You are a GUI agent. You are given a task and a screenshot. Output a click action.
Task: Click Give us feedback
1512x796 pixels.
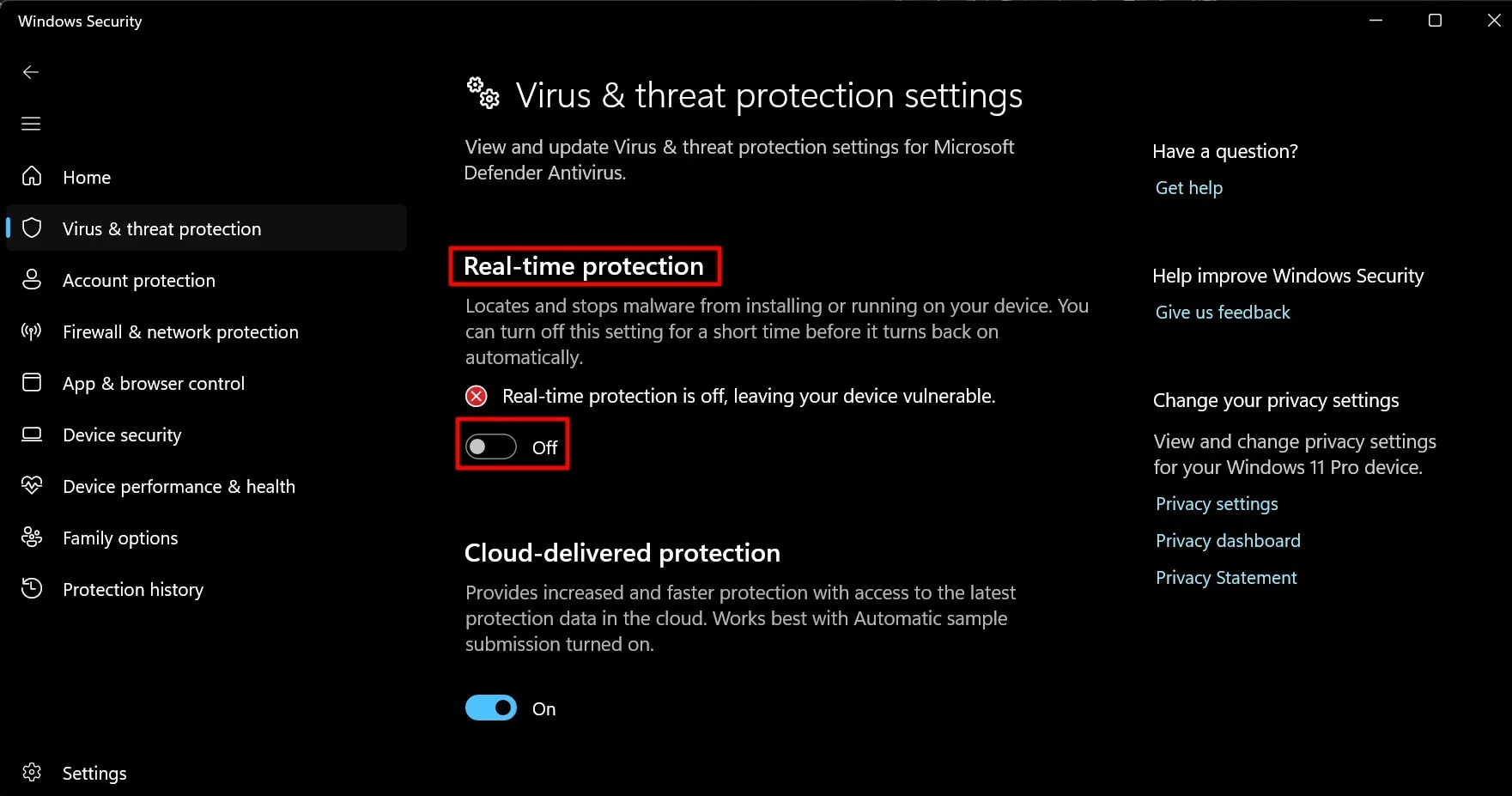coord(1223,312)
